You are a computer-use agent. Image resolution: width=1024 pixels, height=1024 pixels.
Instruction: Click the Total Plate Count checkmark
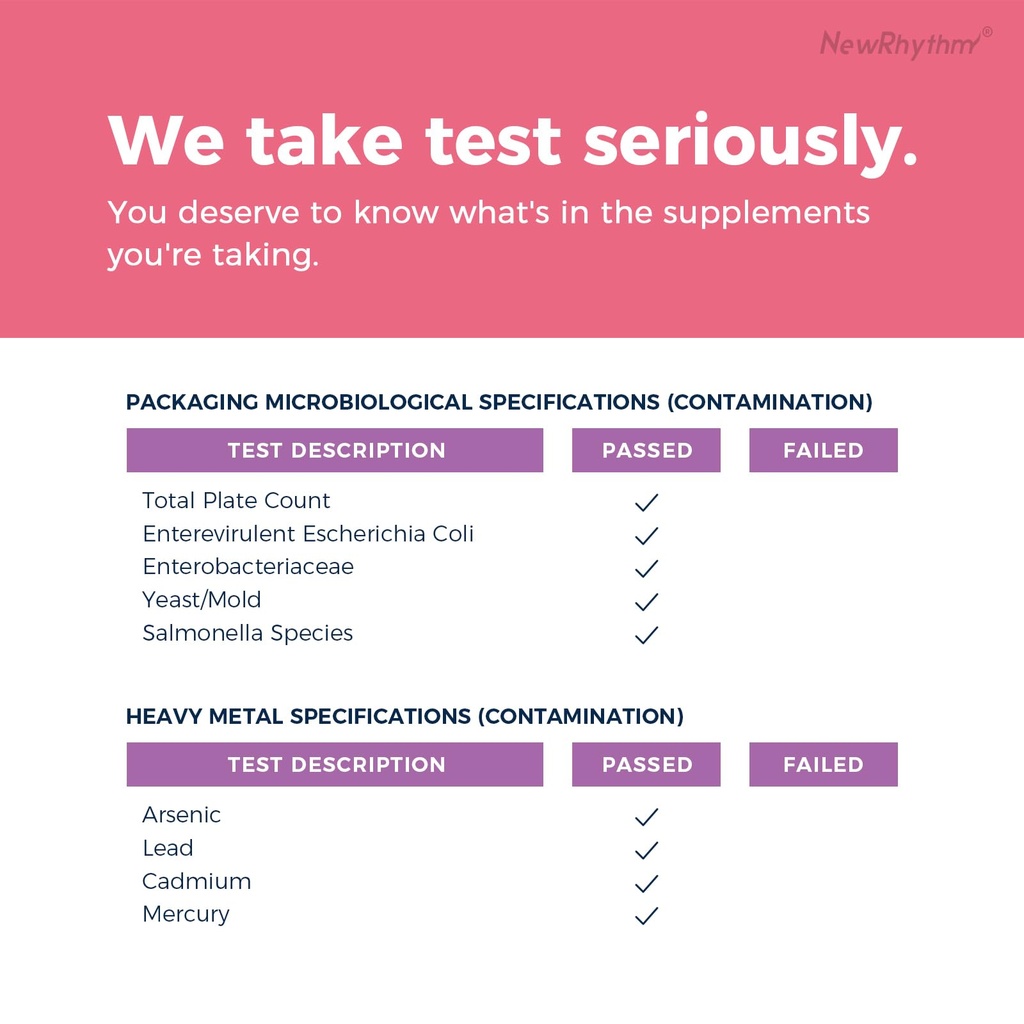(x=647, y=502)
